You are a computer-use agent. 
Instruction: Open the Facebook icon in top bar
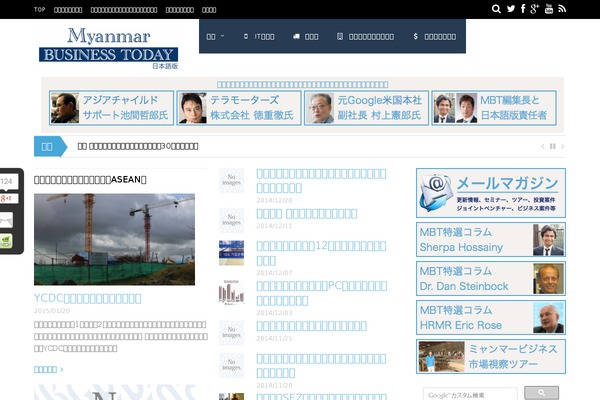pos(523,9)
